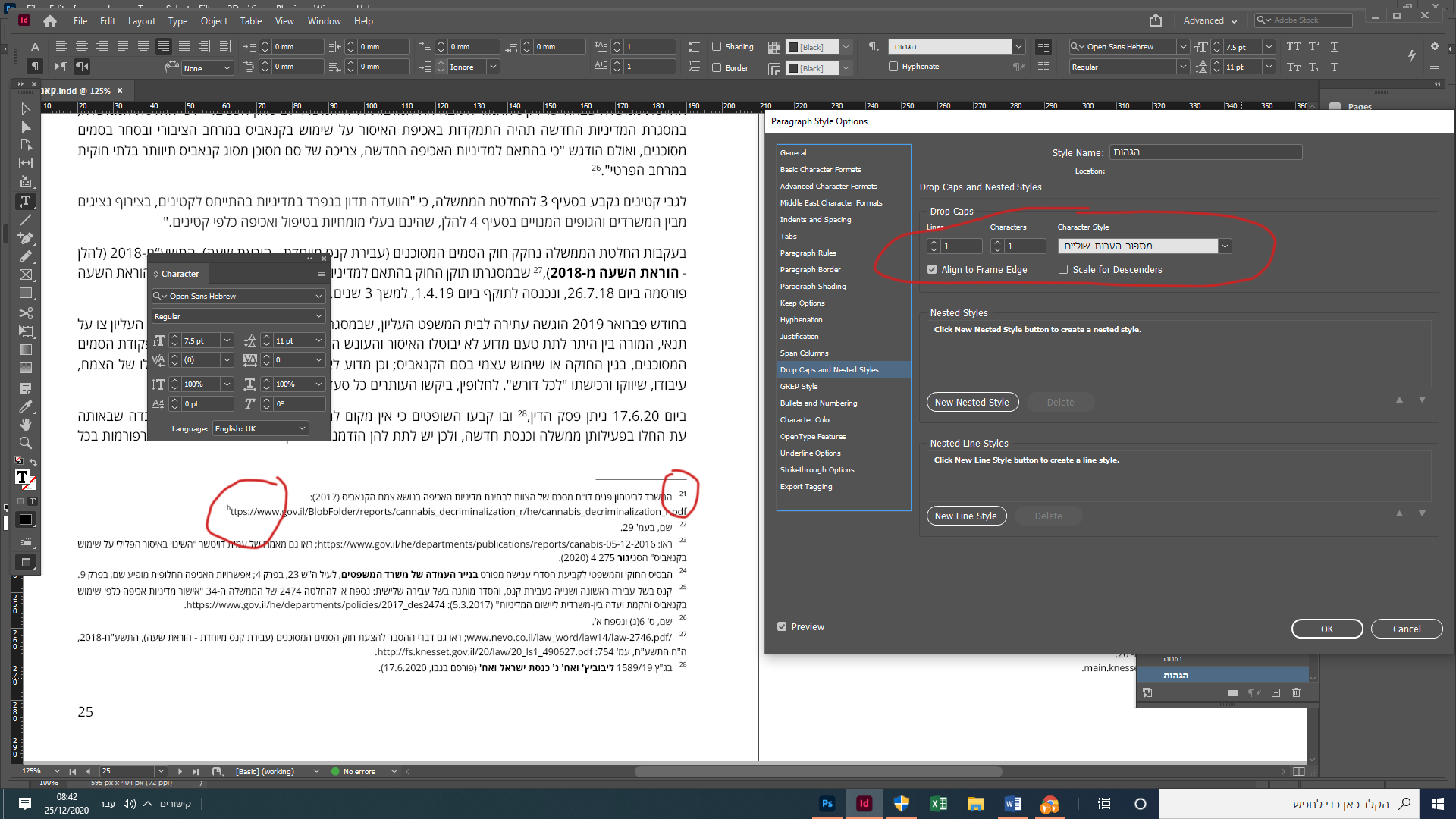This screenshot has width=1456, height=819.
Task: Pick the Eyedropper tool
Action: pyautogui.click(x=25, y=406)
